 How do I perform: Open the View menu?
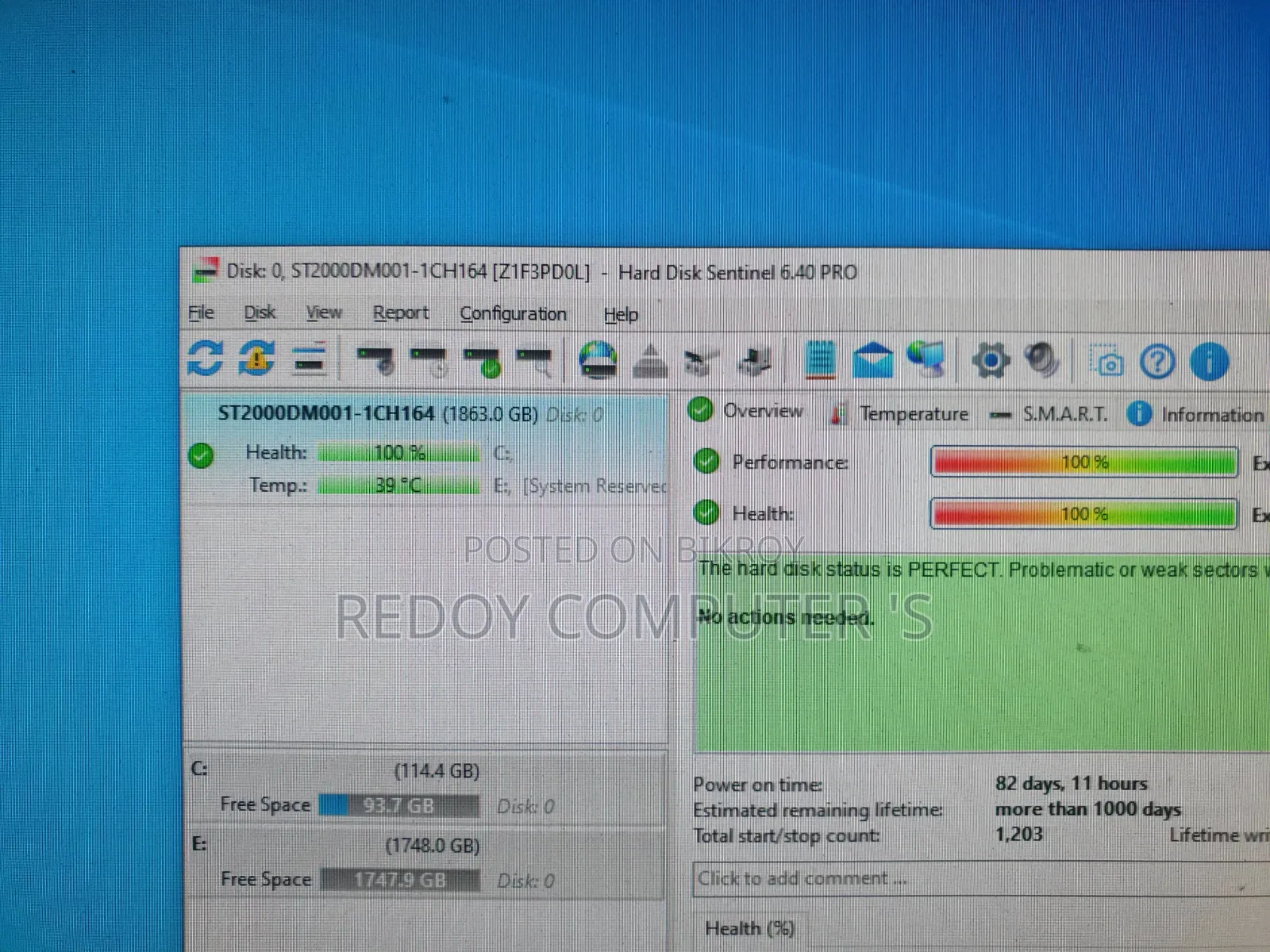[324, 313]
